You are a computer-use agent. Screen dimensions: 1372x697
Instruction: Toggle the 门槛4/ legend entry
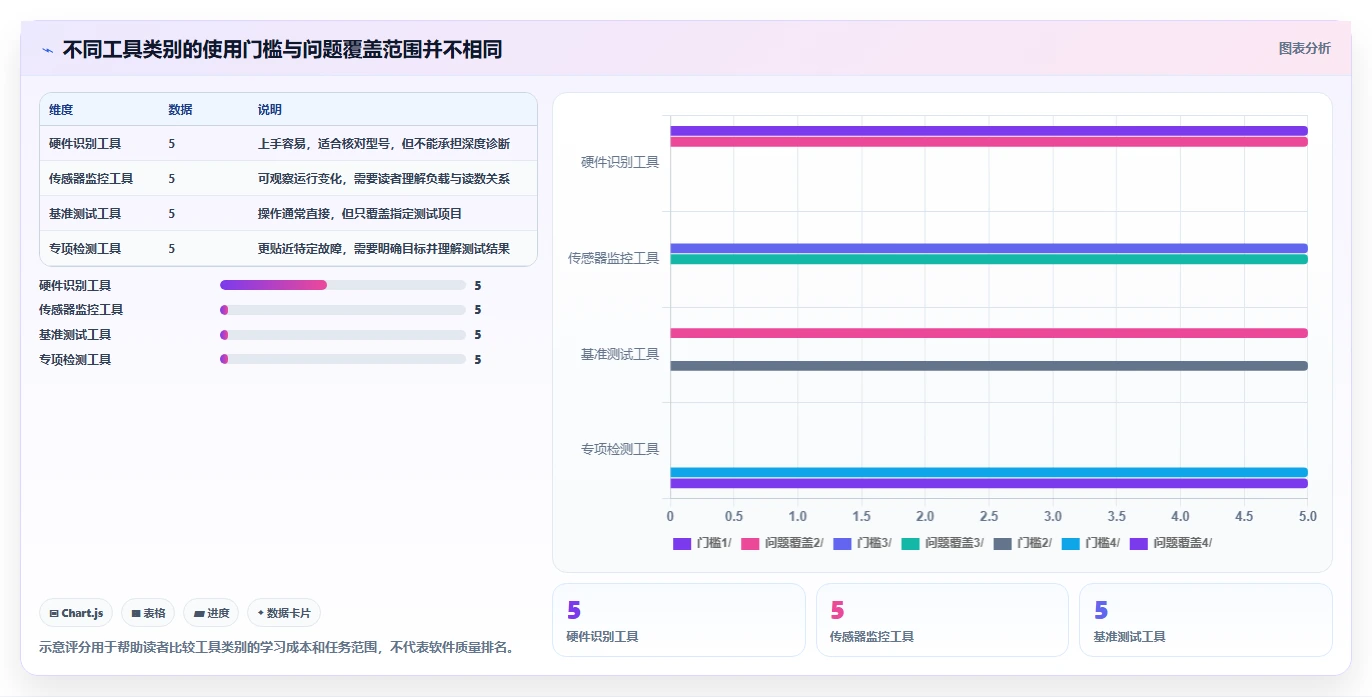tap(1091, 543)
